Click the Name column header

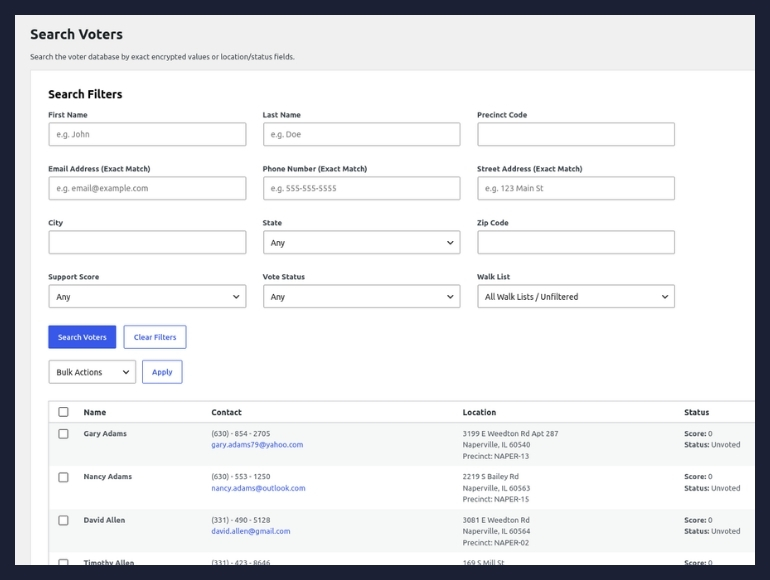(95, 413)
